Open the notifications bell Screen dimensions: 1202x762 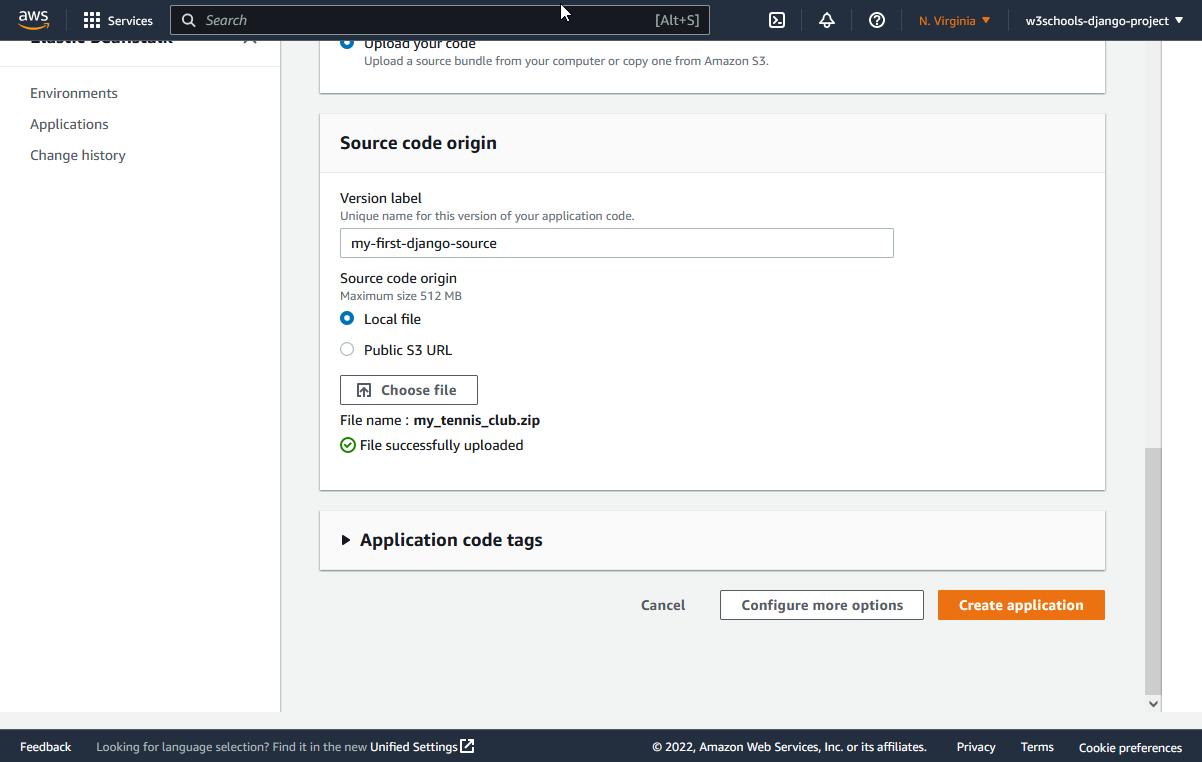(827, 20)
